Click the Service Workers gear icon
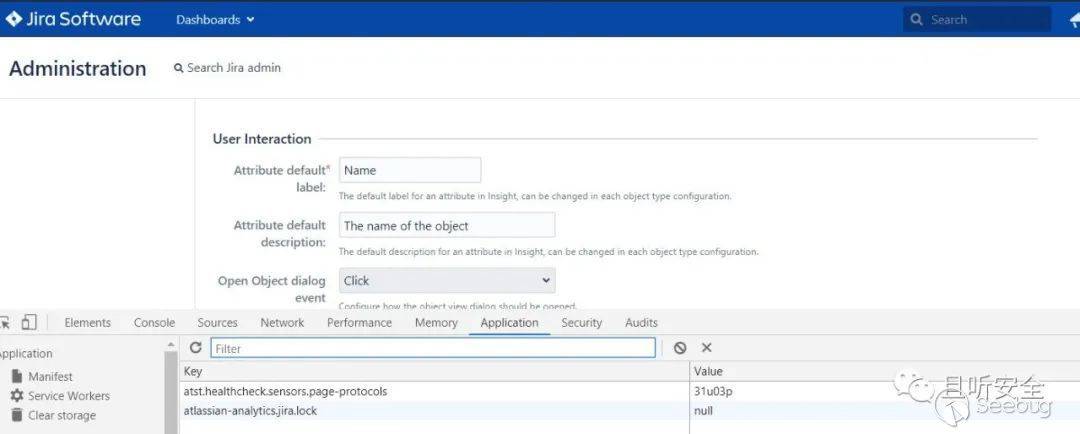 pos(17,396)
